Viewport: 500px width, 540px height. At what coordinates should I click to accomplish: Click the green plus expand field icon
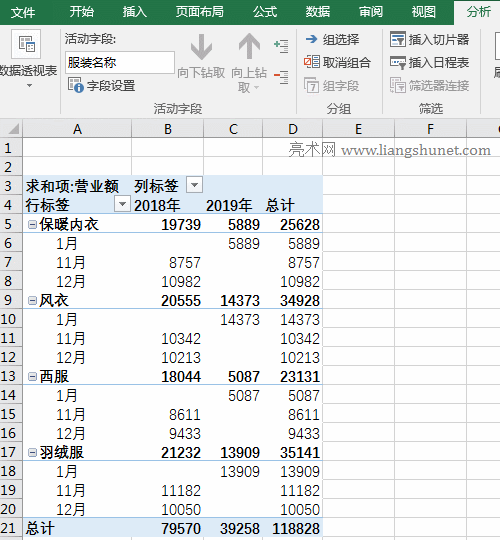281,46
